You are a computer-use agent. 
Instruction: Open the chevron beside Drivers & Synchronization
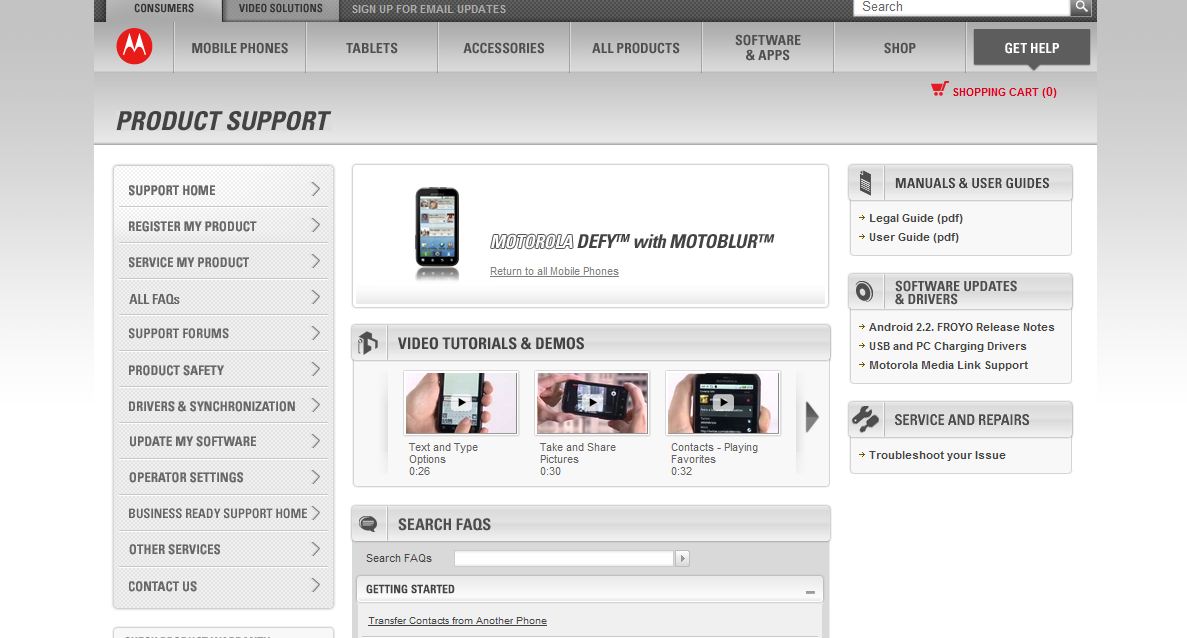[x=316, y=405]
